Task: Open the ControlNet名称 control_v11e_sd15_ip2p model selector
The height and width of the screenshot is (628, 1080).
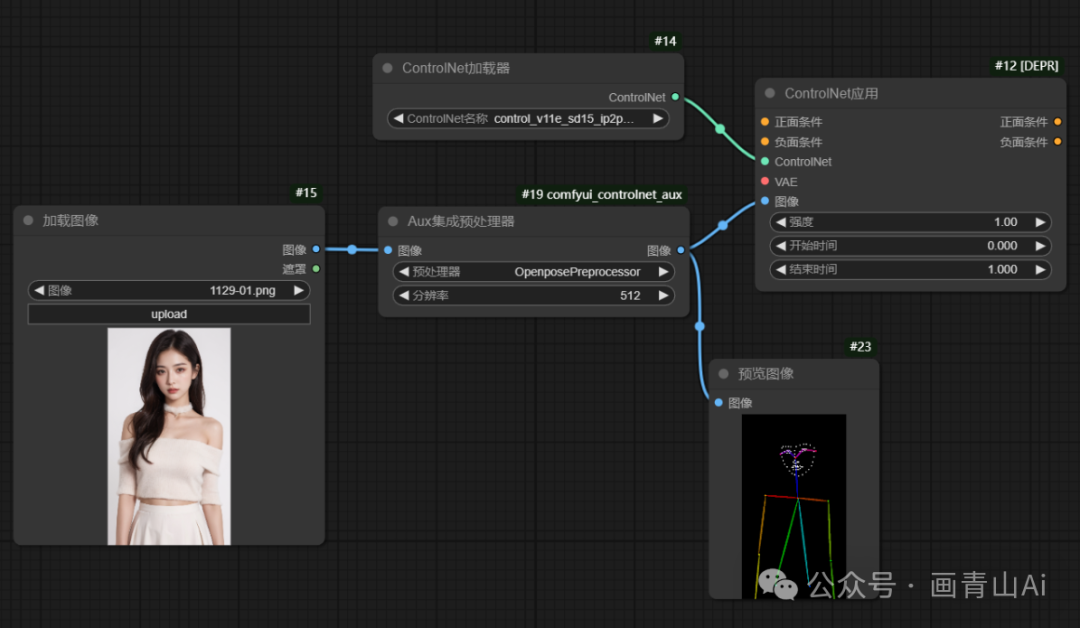Action: coord(528,118)
